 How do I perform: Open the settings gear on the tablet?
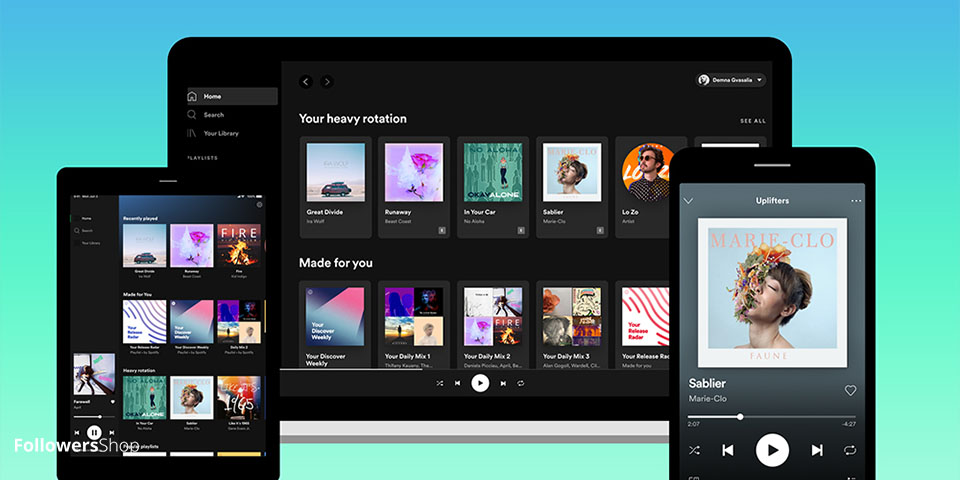pyautogui.click(x=260, y=204)
